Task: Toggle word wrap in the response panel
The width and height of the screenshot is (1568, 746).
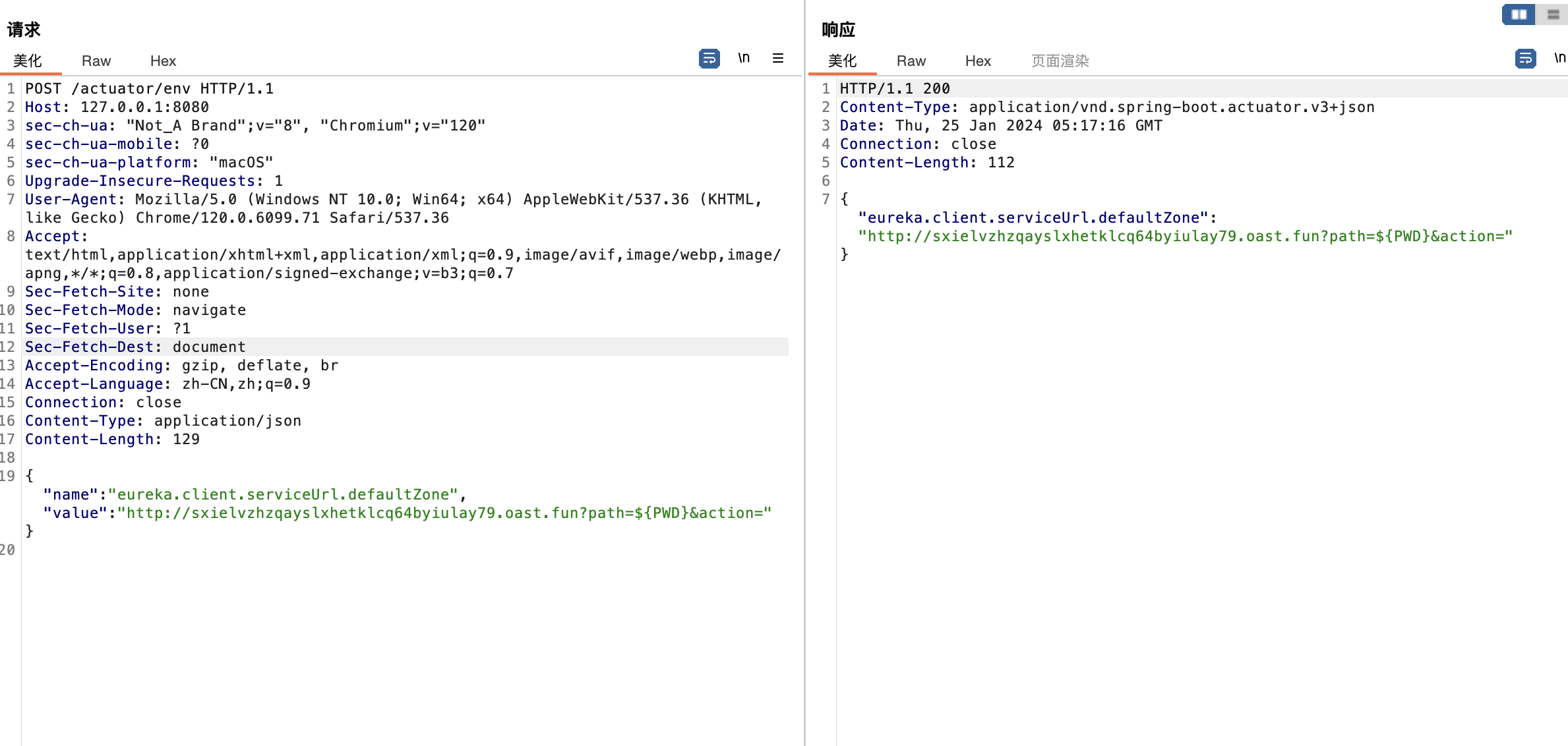Action: [1525, 59]
